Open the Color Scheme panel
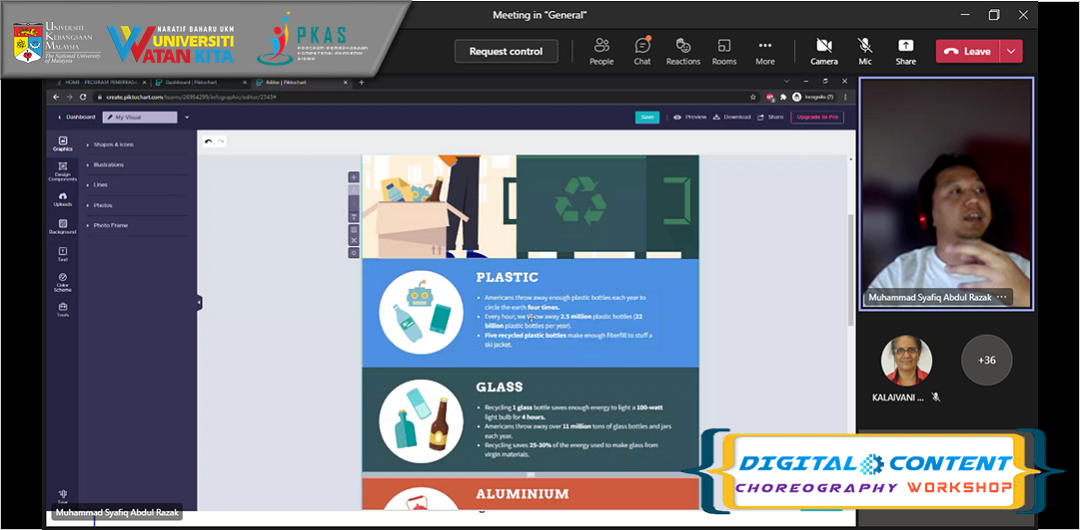1080x530 pixels. [63, 281]
